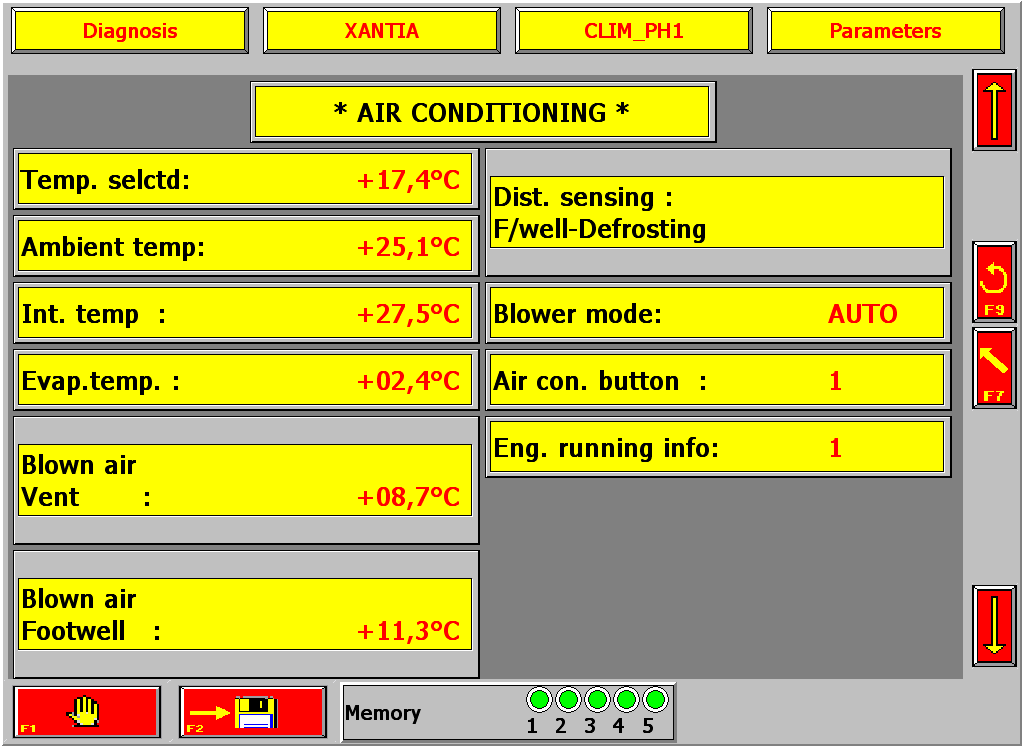Click the Evap.temp. reading row
Screen dimensions: 1022x746
245,381
